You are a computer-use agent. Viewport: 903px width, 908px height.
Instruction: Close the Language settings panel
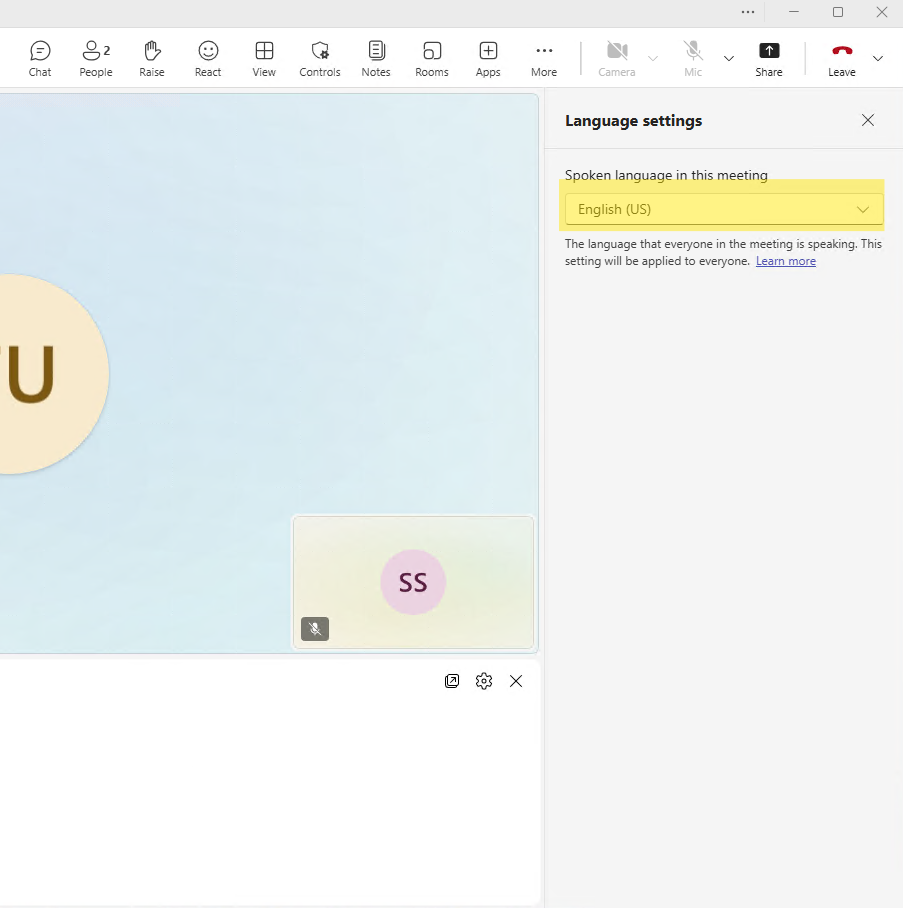click(x=868, y=120)
